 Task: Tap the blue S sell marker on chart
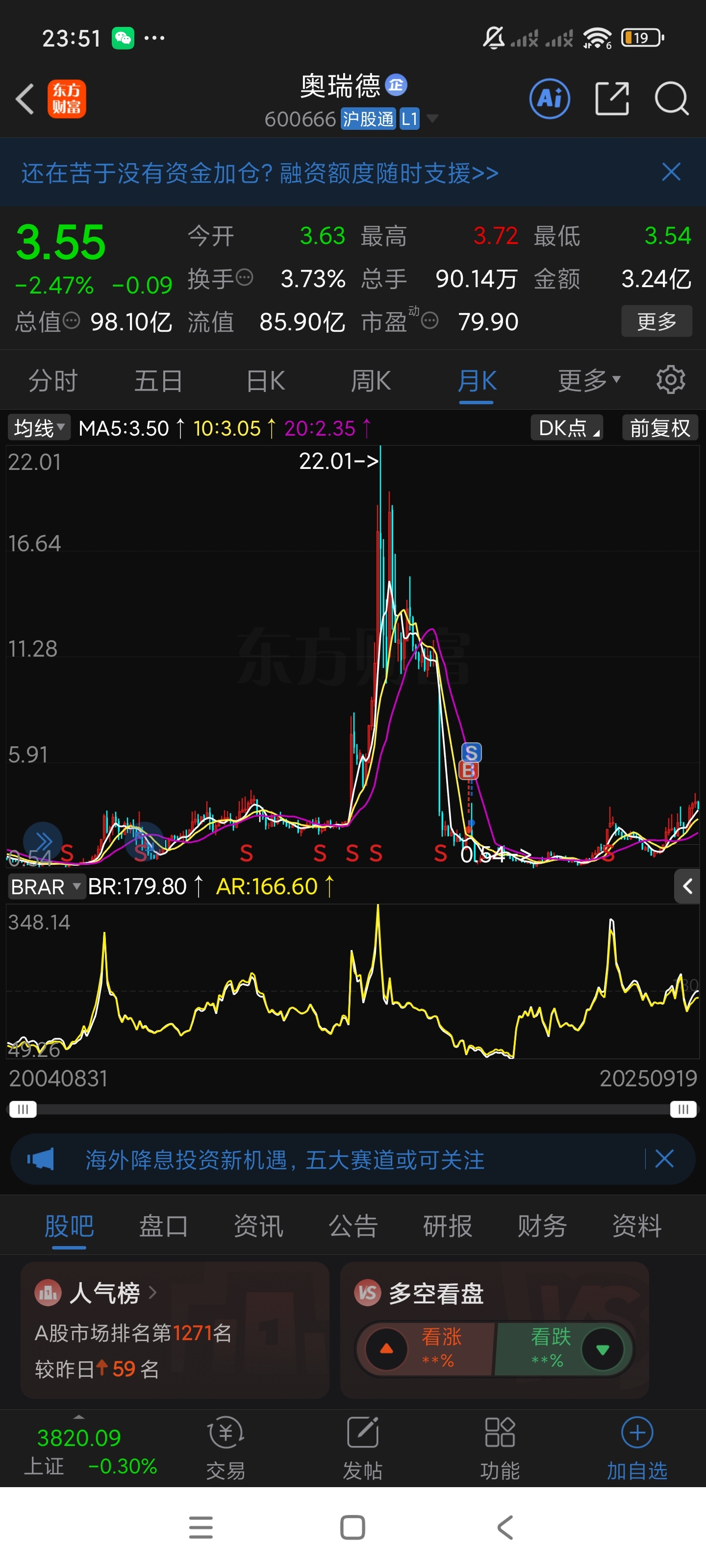click(471, 752)
